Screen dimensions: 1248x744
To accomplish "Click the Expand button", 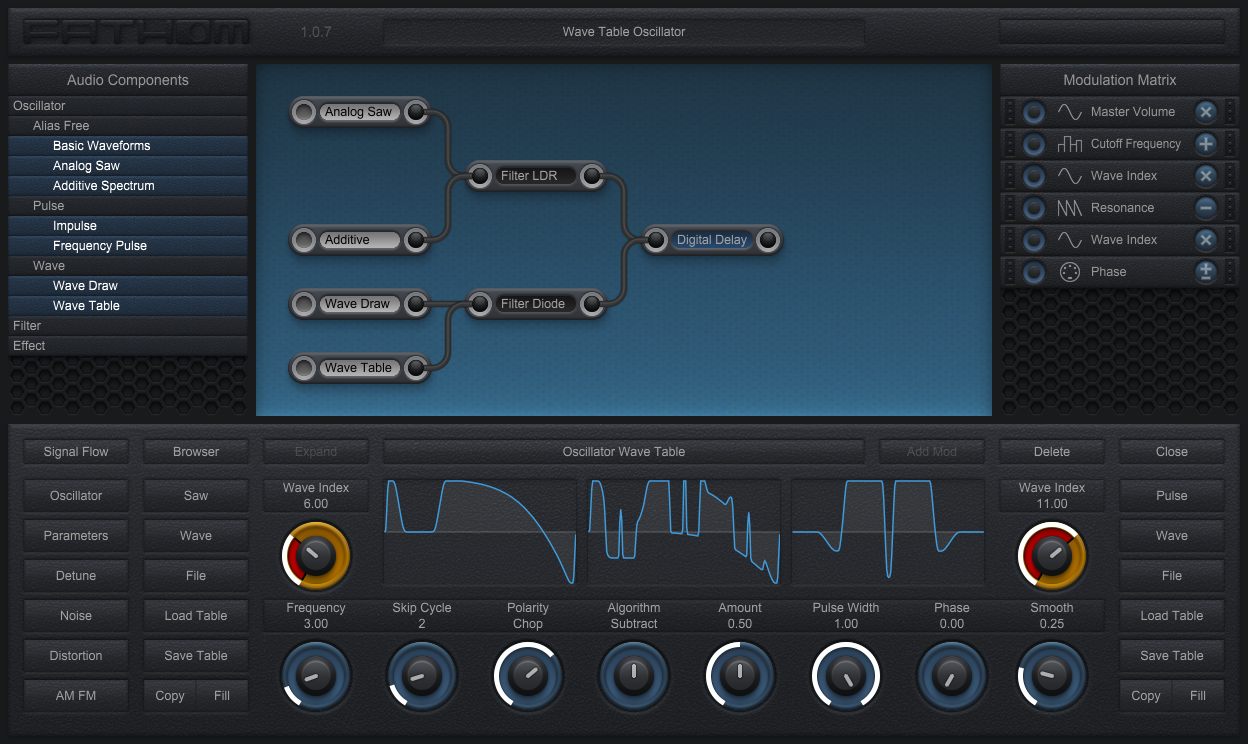I will pyautogui.click(x=316, y=452).
